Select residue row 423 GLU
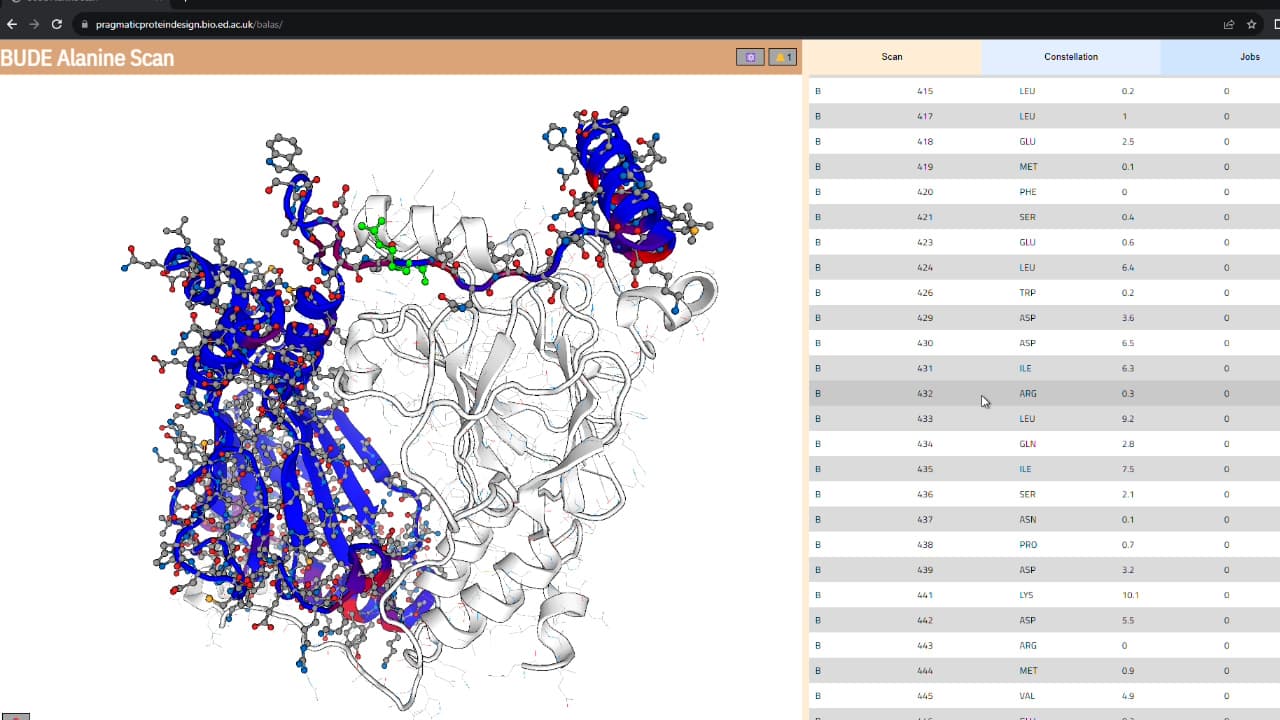The height and width of the screenshot is (720, 1280). click(x=1044, y=242)
